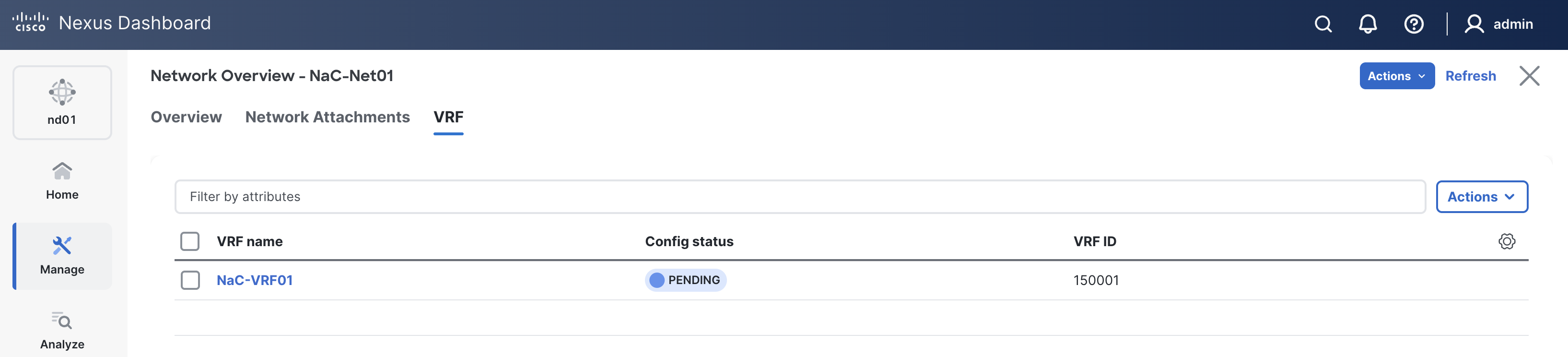
Task: Switch to the Network Attachments tab
Action: point(328,117)
